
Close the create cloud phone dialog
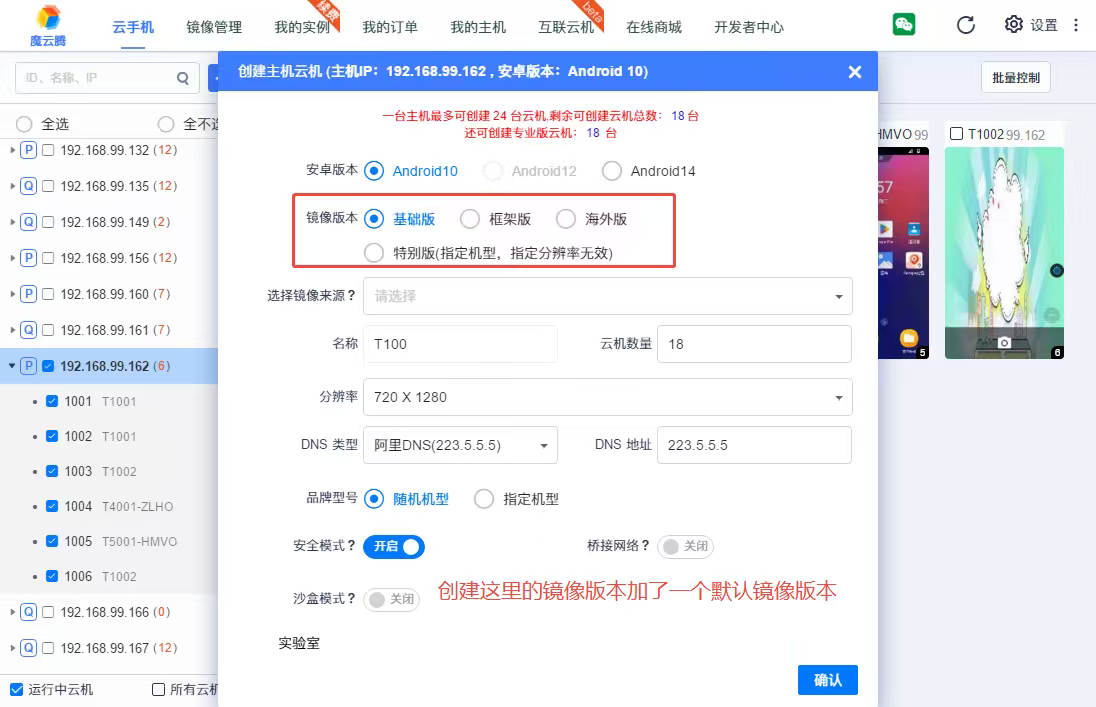(x=854, y=72)
